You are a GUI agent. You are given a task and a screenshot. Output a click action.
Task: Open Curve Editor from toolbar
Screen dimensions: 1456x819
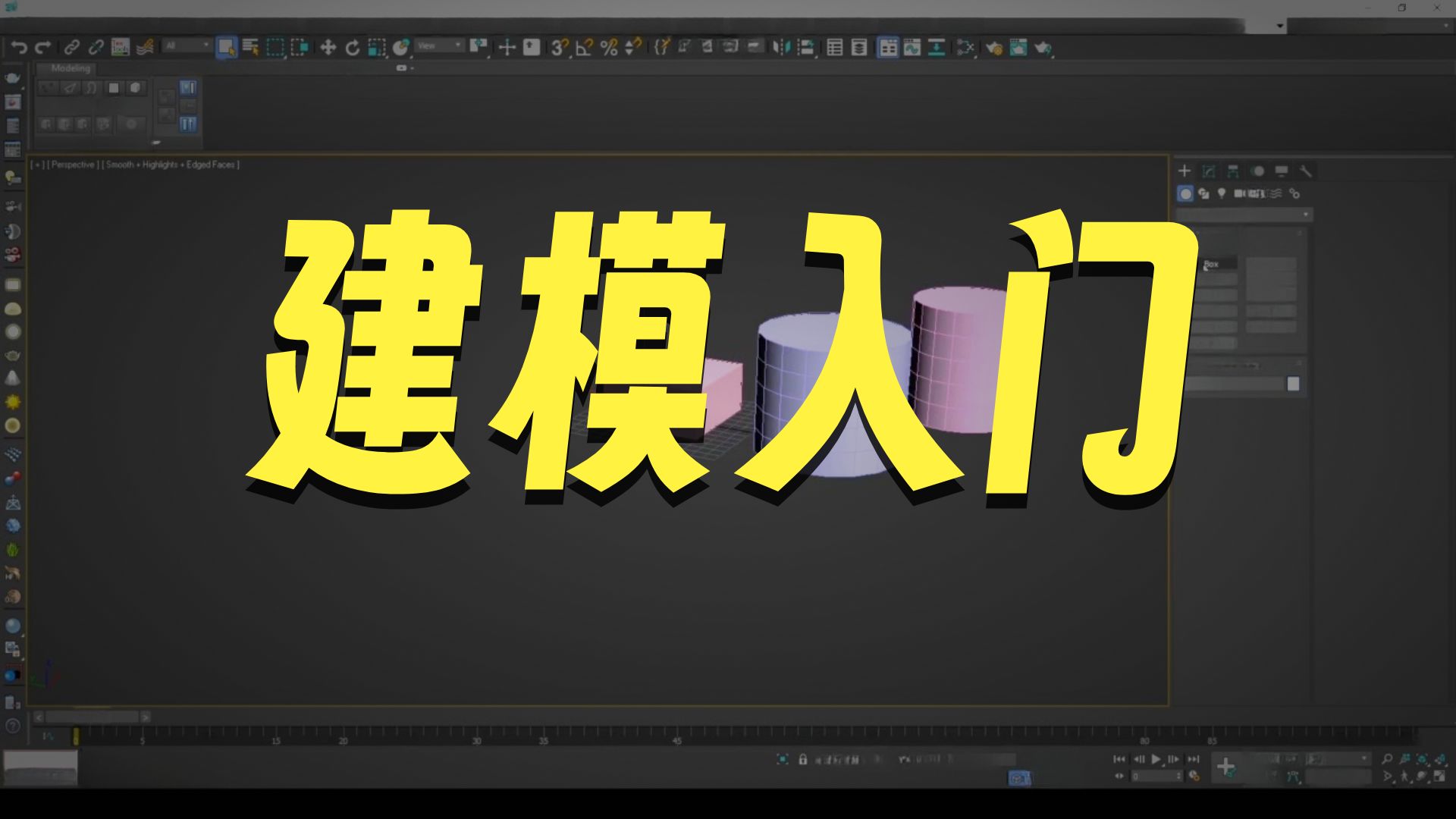[x=912, y=48]
